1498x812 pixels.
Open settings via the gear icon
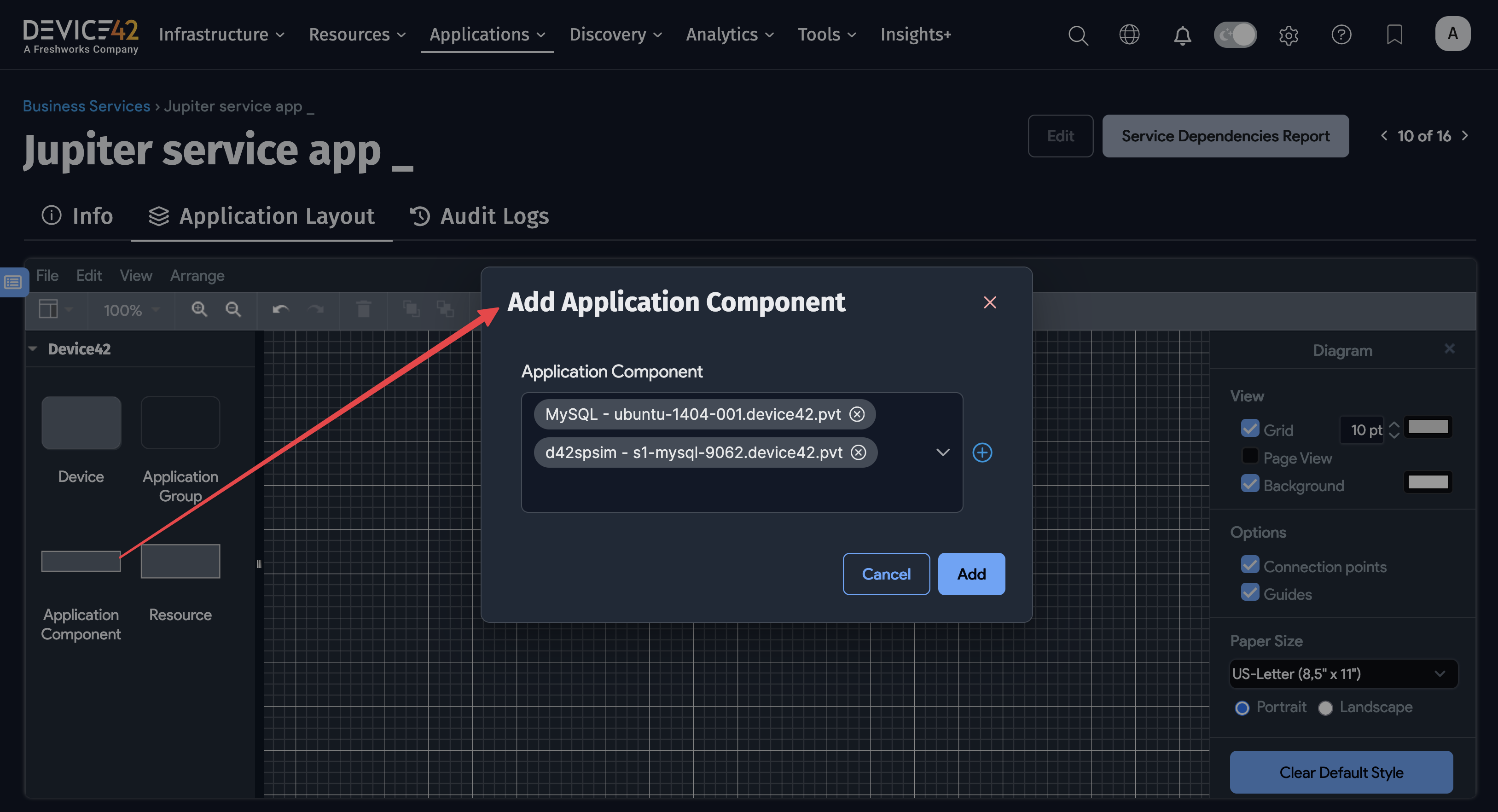[x=1288, y=35]
